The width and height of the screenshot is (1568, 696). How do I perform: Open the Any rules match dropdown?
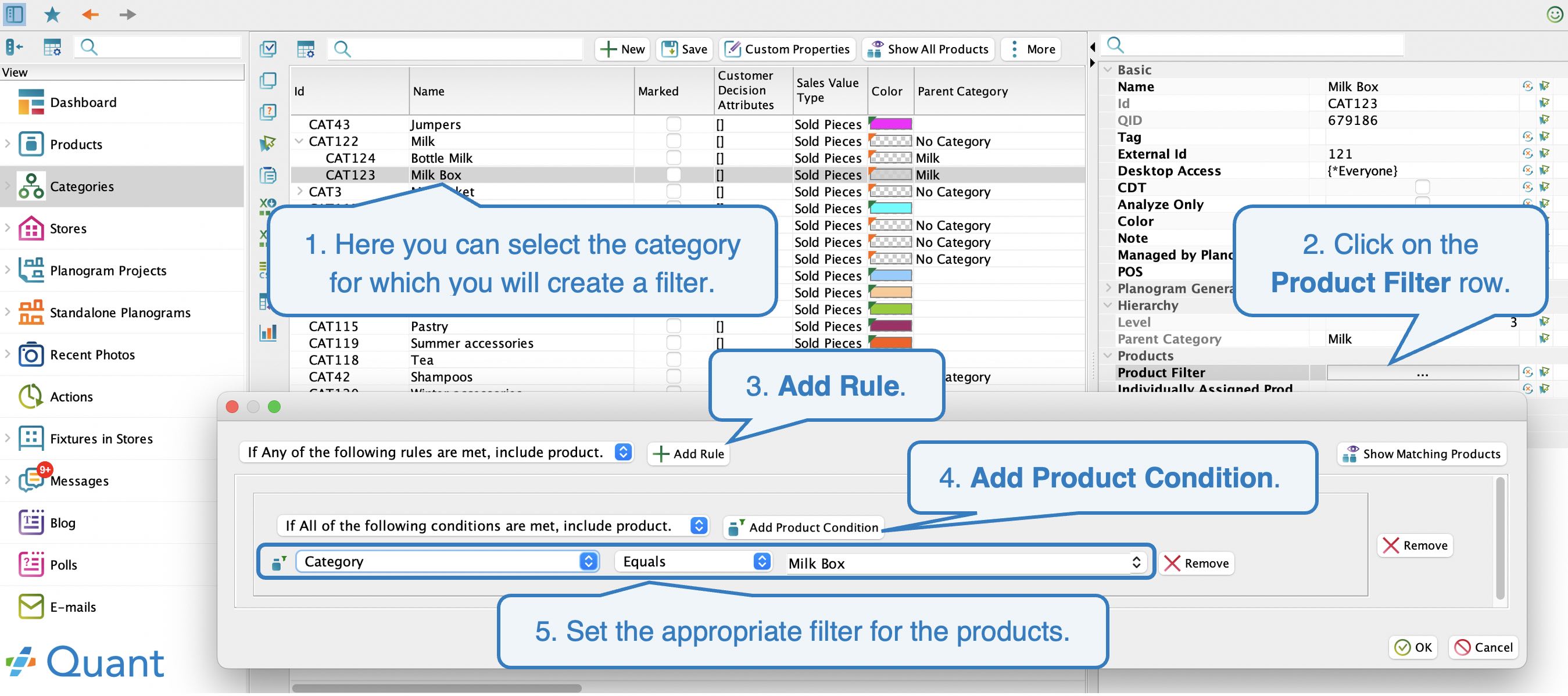pyautogui.click(x=436, y=453)
